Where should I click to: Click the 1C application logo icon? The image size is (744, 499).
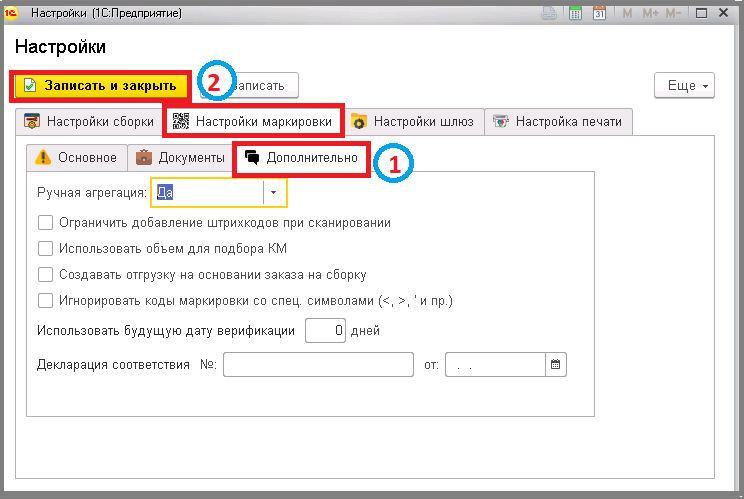tap(10, 13)
